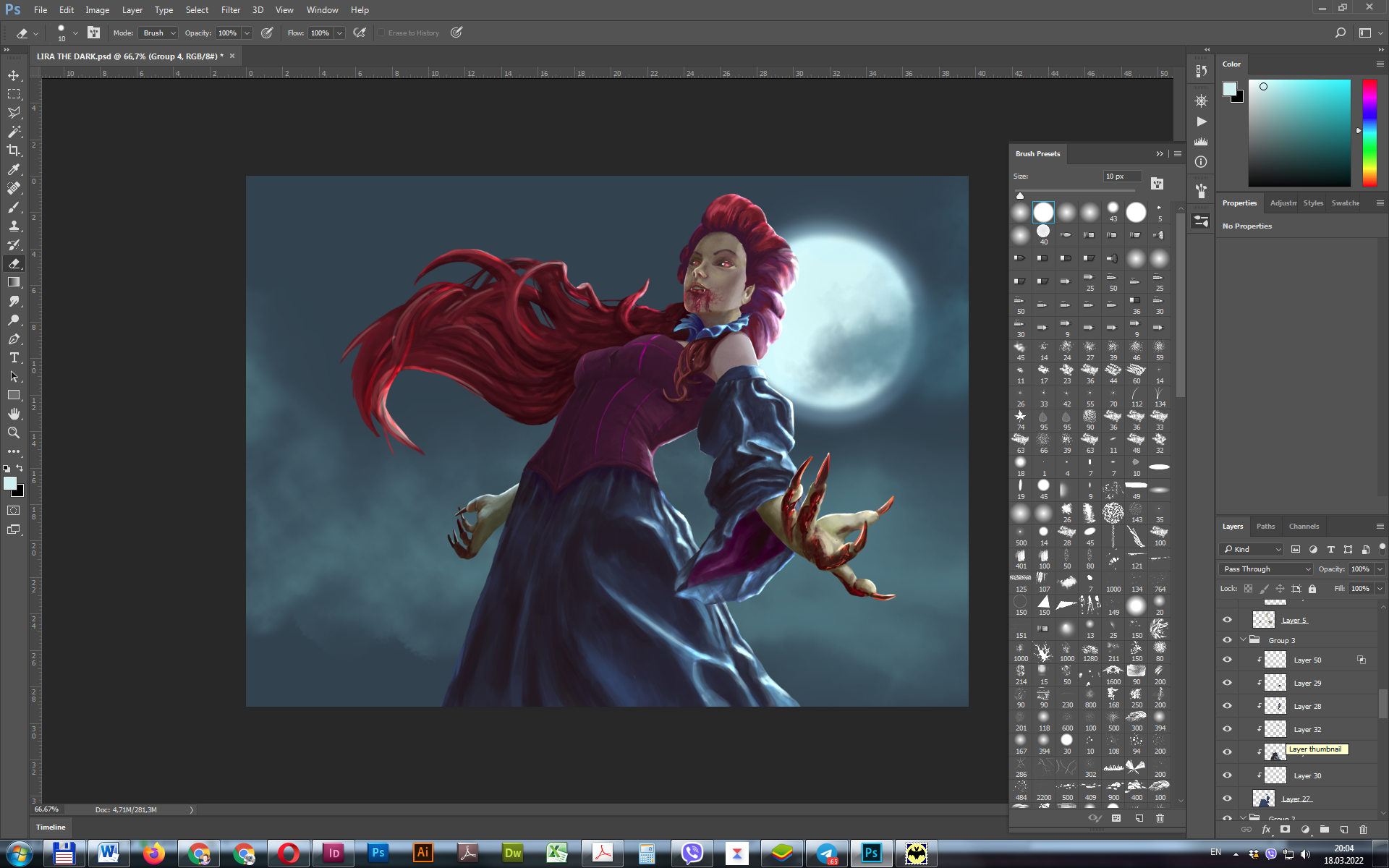Open the Opacity dropdown in options bar
The image size is (1389, 868).
point(247,33)
